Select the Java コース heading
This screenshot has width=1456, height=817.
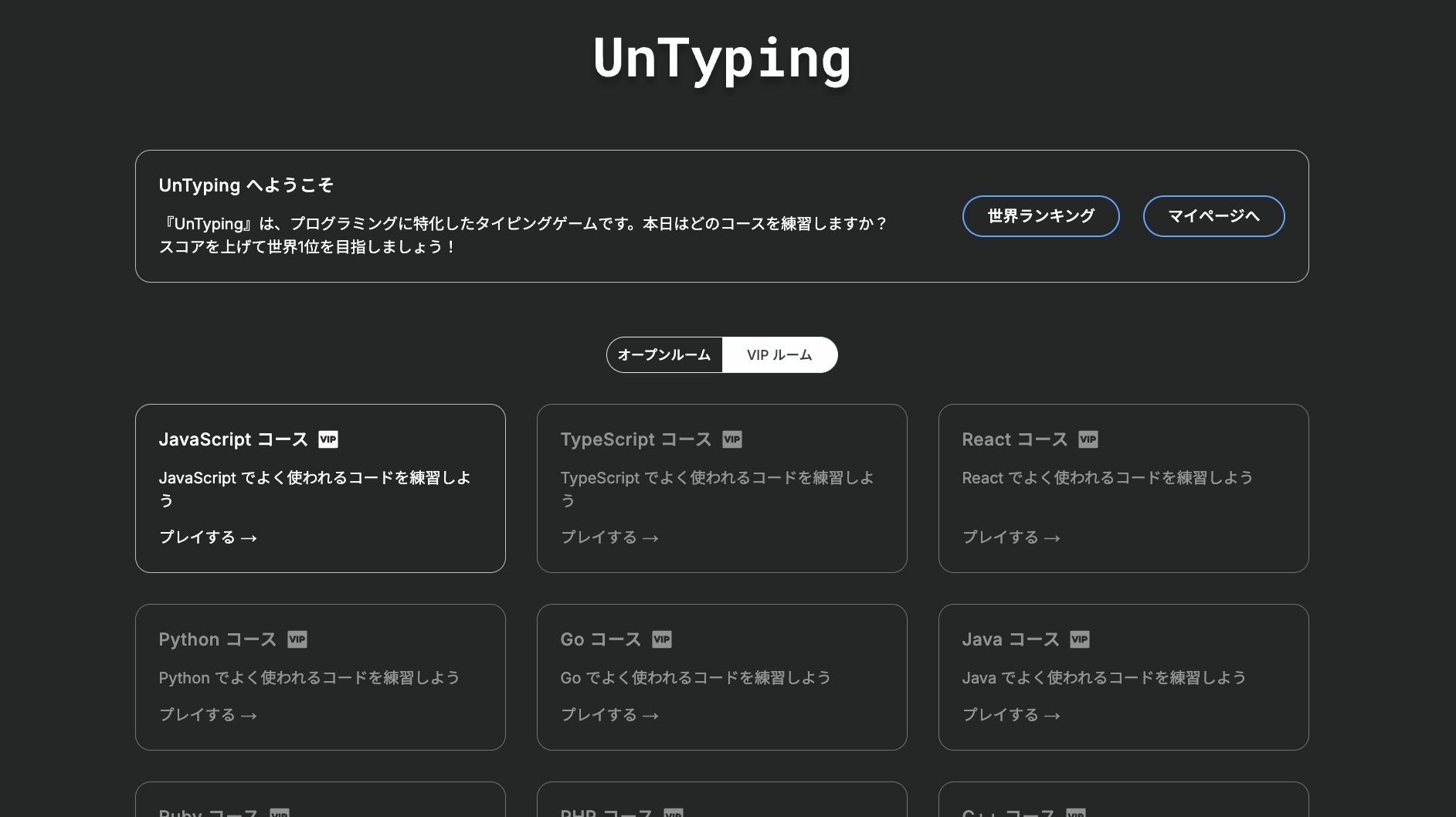click(1011, 639)
